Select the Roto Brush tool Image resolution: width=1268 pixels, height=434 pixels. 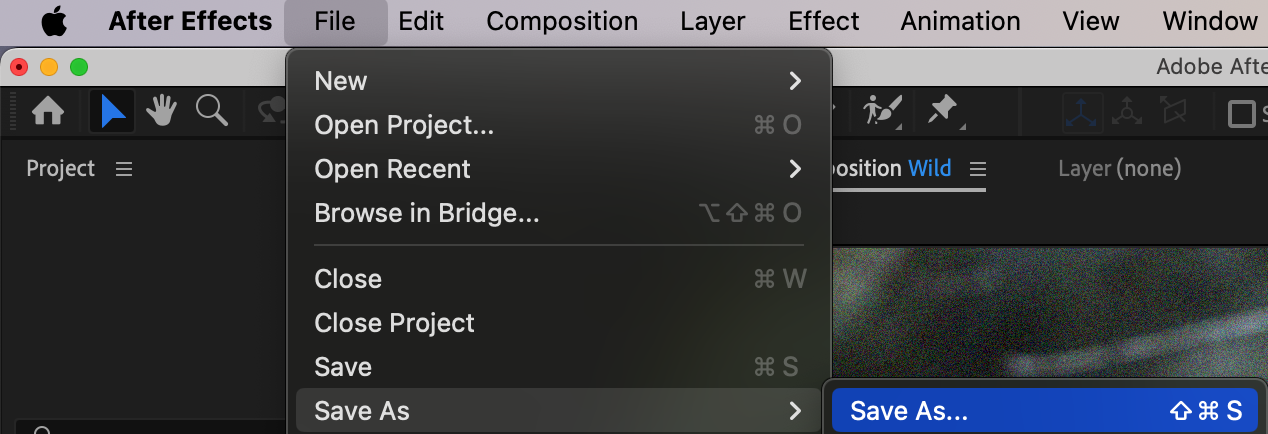(x=881, y=111)
